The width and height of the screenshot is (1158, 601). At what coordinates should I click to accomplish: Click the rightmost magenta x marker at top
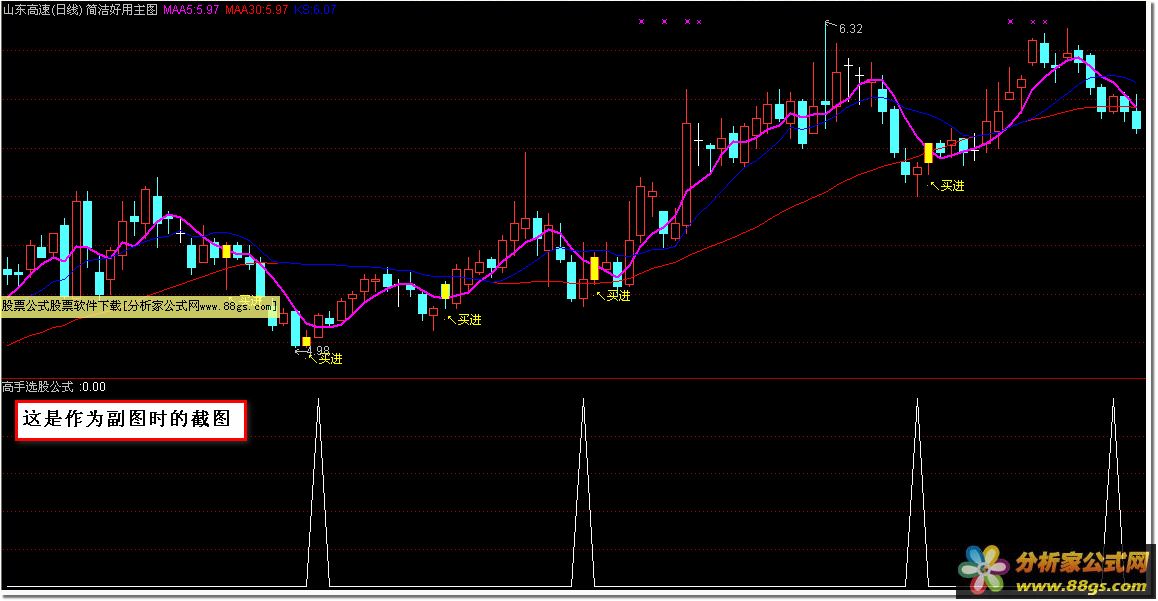pos(1045,21)
